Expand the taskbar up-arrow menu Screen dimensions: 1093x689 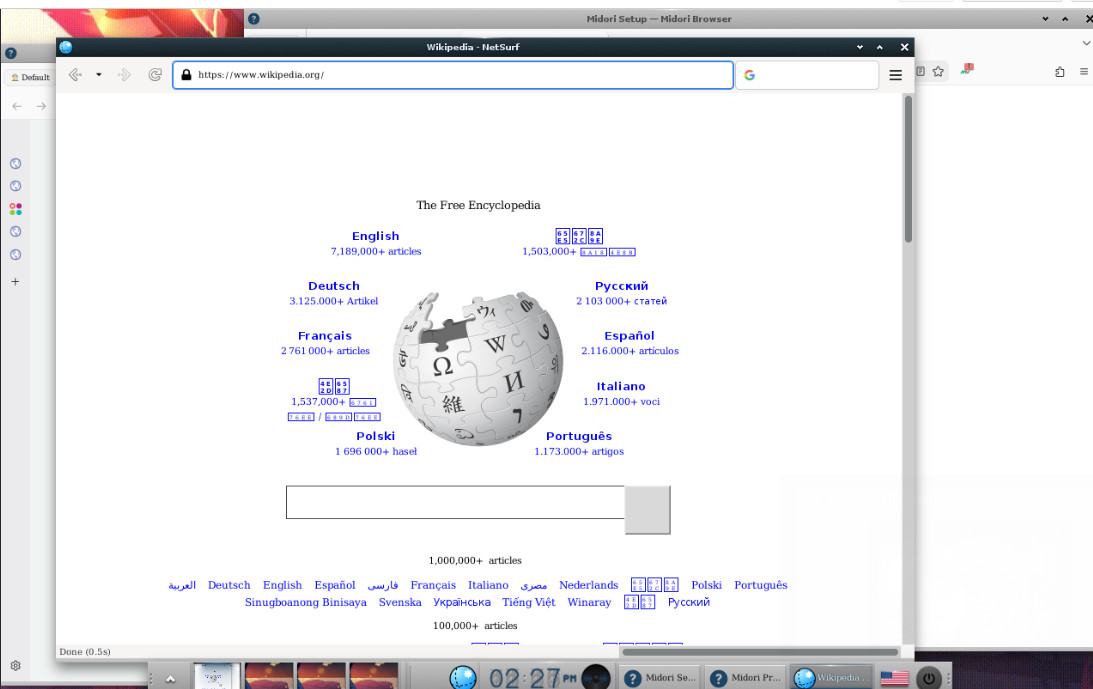click(170, 679)
